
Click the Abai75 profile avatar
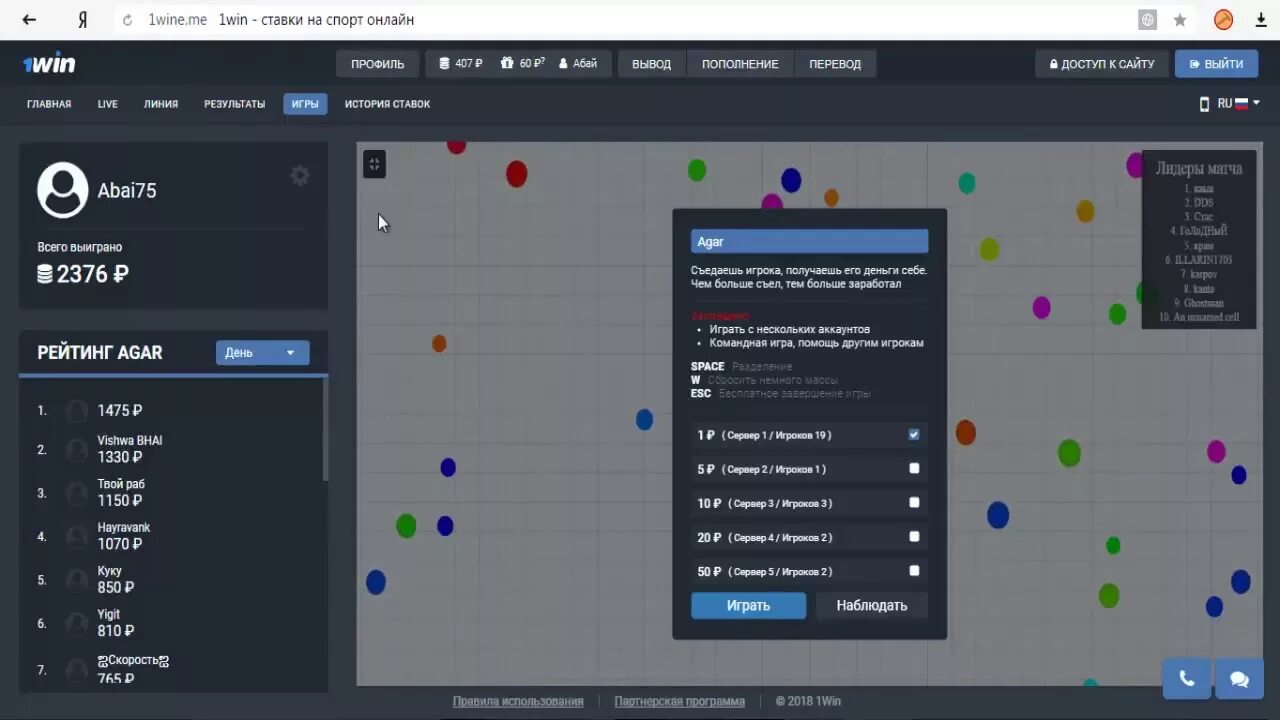point(62,190)
